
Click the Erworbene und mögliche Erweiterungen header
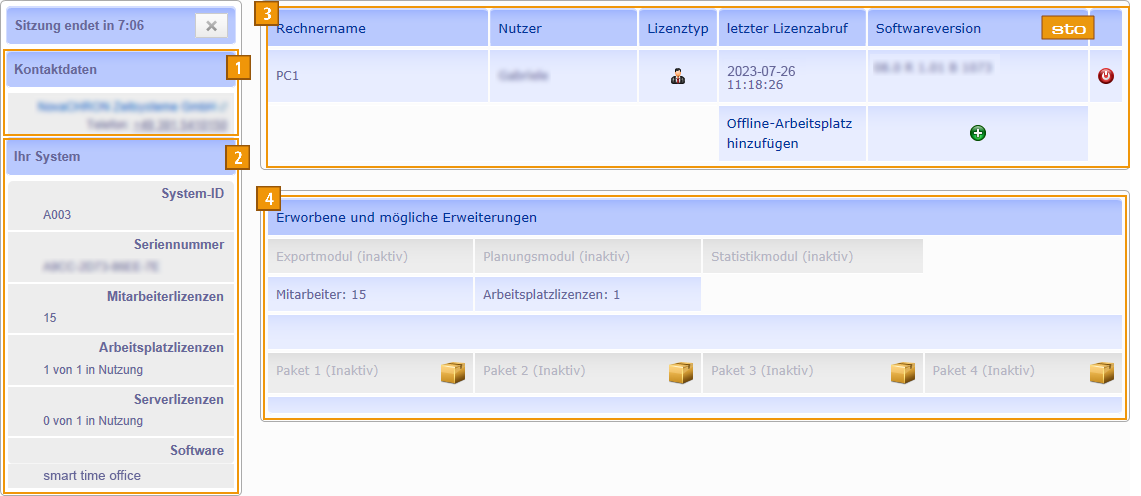pos(406,217)
